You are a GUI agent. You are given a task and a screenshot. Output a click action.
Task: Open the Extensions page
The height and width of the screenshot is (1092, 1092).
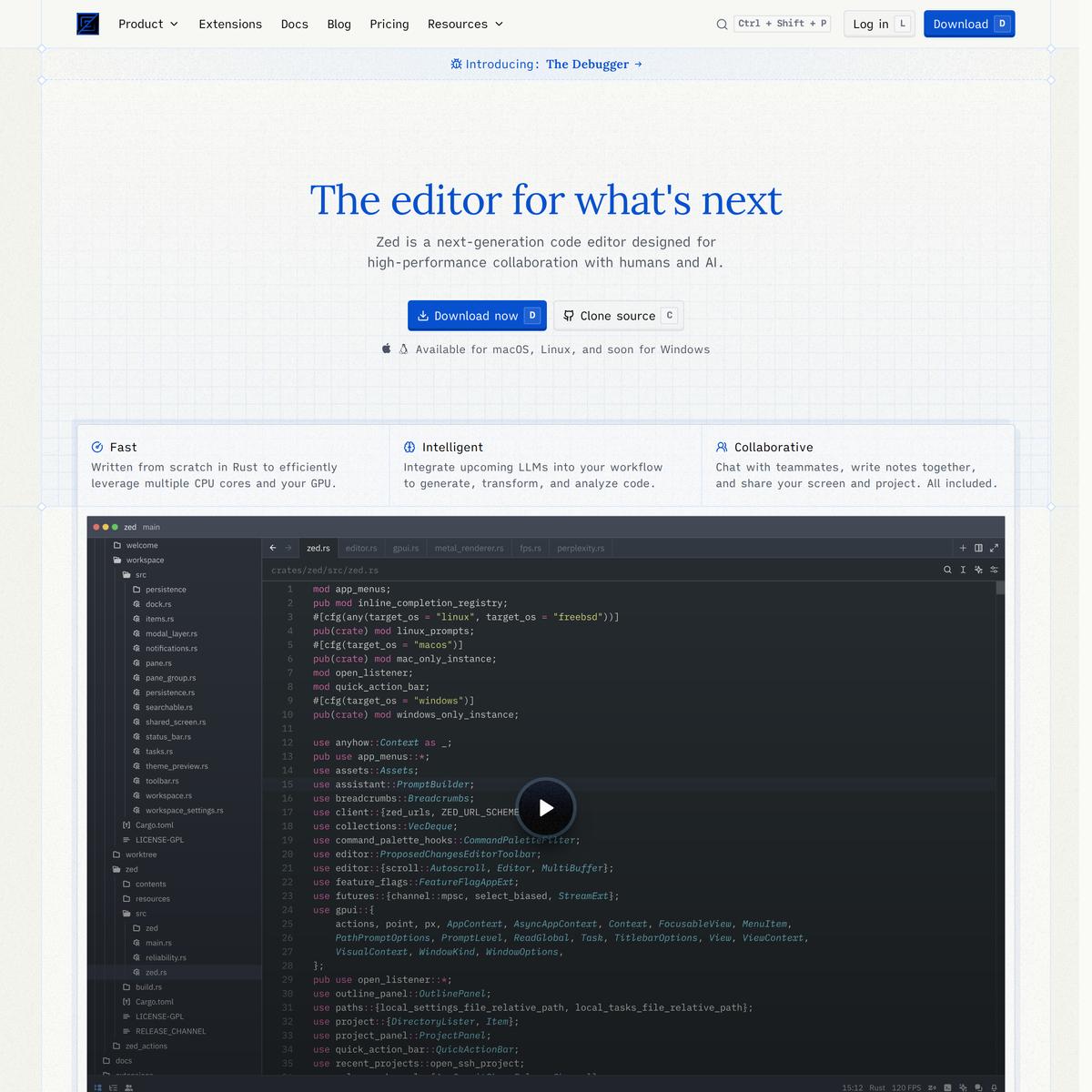(x=230, y=25)
